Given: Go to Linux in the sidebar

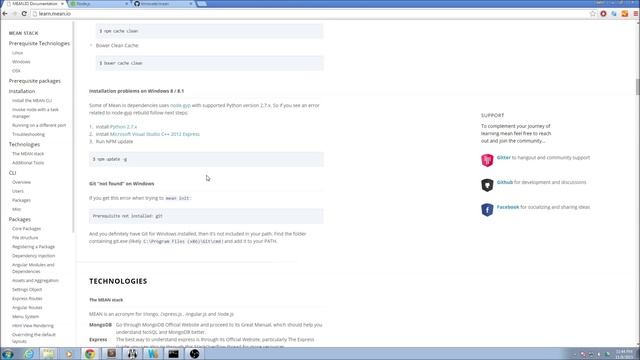Looking at the screenshot, I should 18,53.
